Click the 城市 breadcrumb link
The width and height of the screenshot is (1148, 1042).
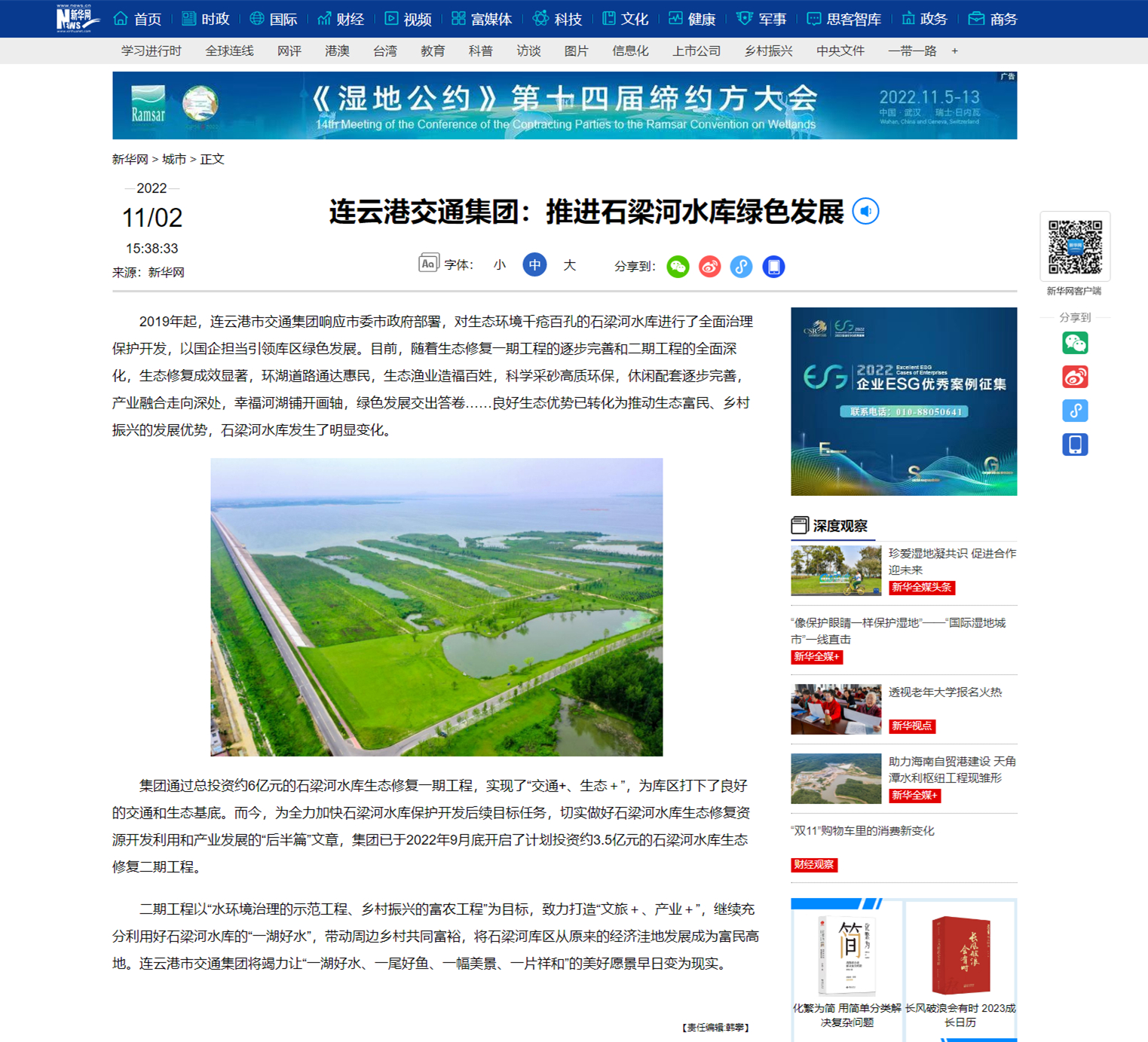[x=174, y=160]
